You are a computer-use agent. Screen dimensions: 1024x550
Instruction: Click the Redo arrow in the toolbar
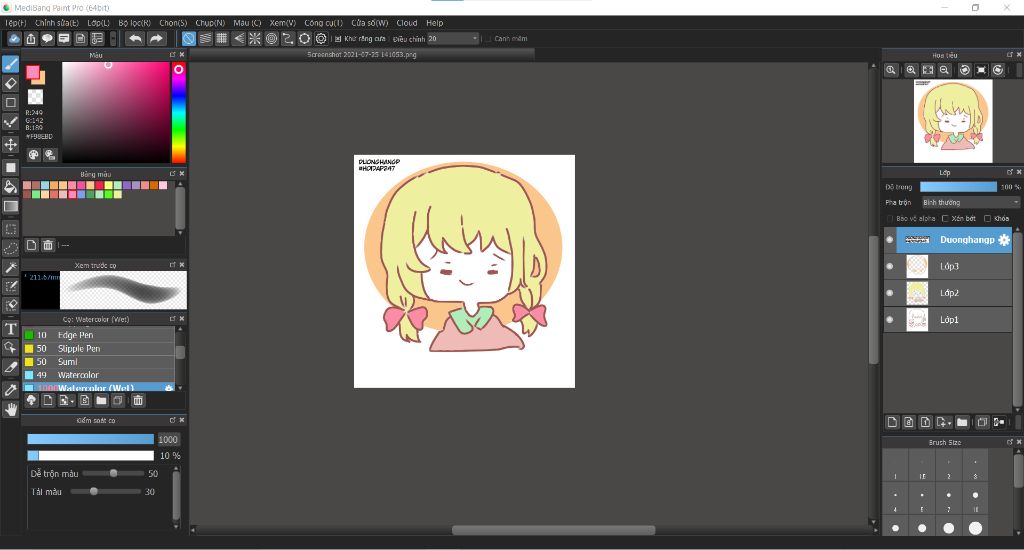point(156,39)
